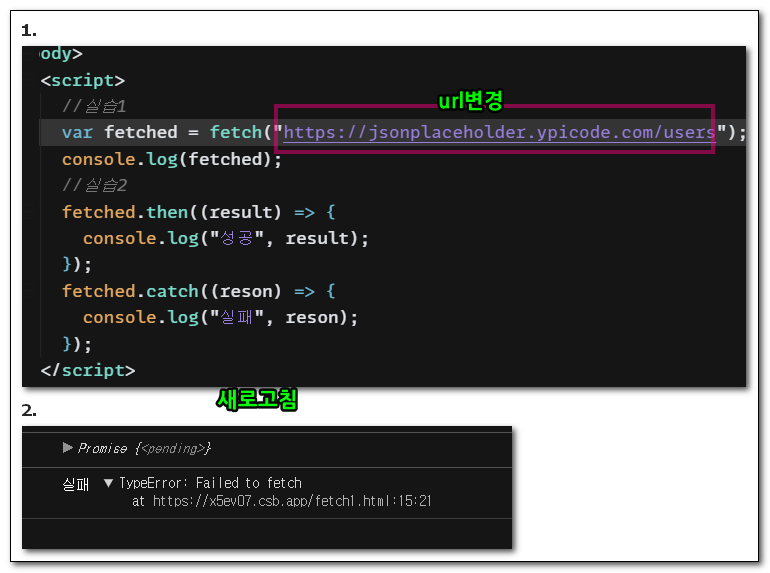Open the fetch1.html:15:21 stack trace link
This screenshot has width=770, height=573.
click(x=290, y=501)
